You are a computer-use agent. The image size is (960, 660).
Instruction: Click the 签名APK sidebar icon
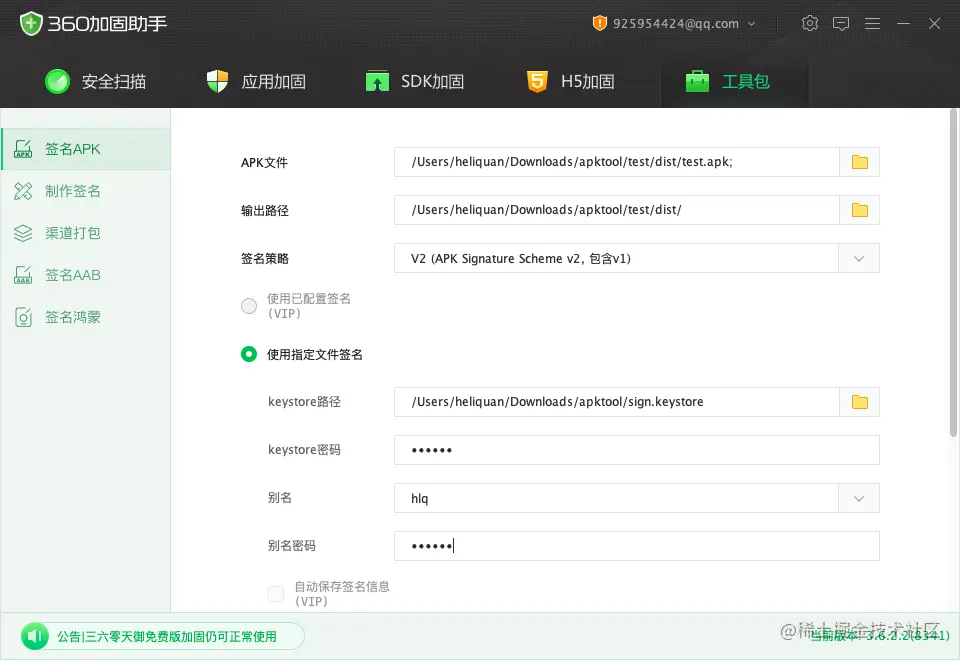click(23, 149)
